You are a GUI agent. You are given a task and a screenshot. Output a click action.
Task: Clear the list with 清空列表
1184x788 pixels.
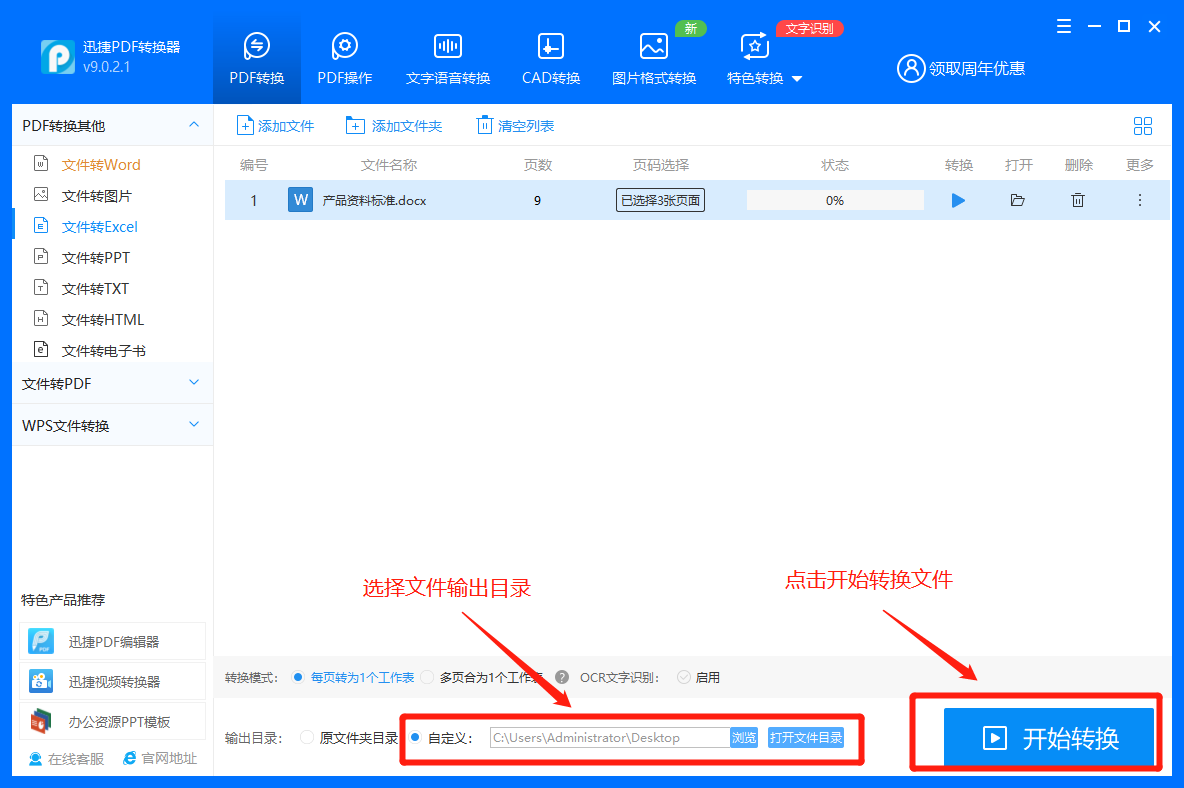tap(516, 125)
